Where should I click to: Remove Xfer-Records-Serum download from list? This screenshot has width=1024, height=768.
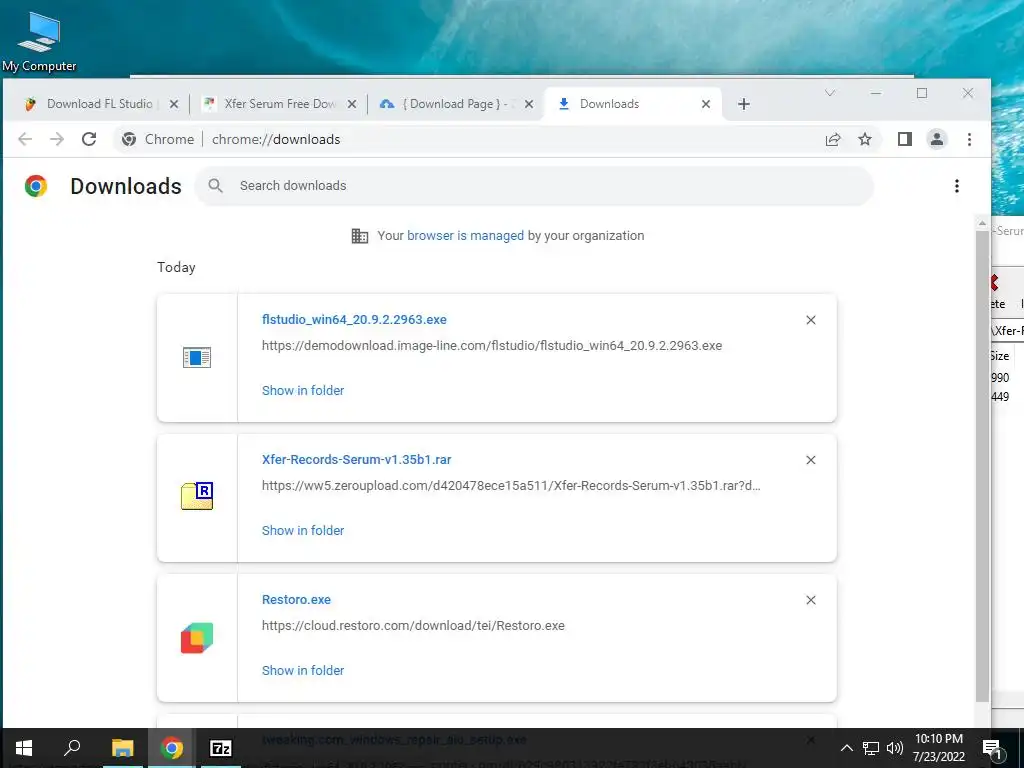click(810, 460)
